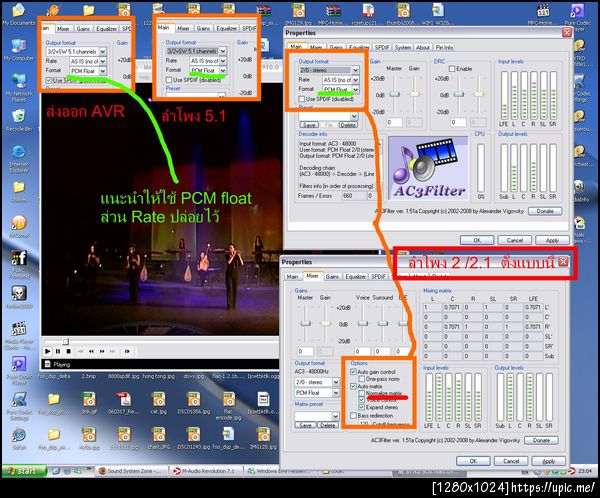Image resolution: width=600 pixels, height=498 pixels.
Task: Open Pin Info tab in upper Properties window
Action: [x=444, y=47]
